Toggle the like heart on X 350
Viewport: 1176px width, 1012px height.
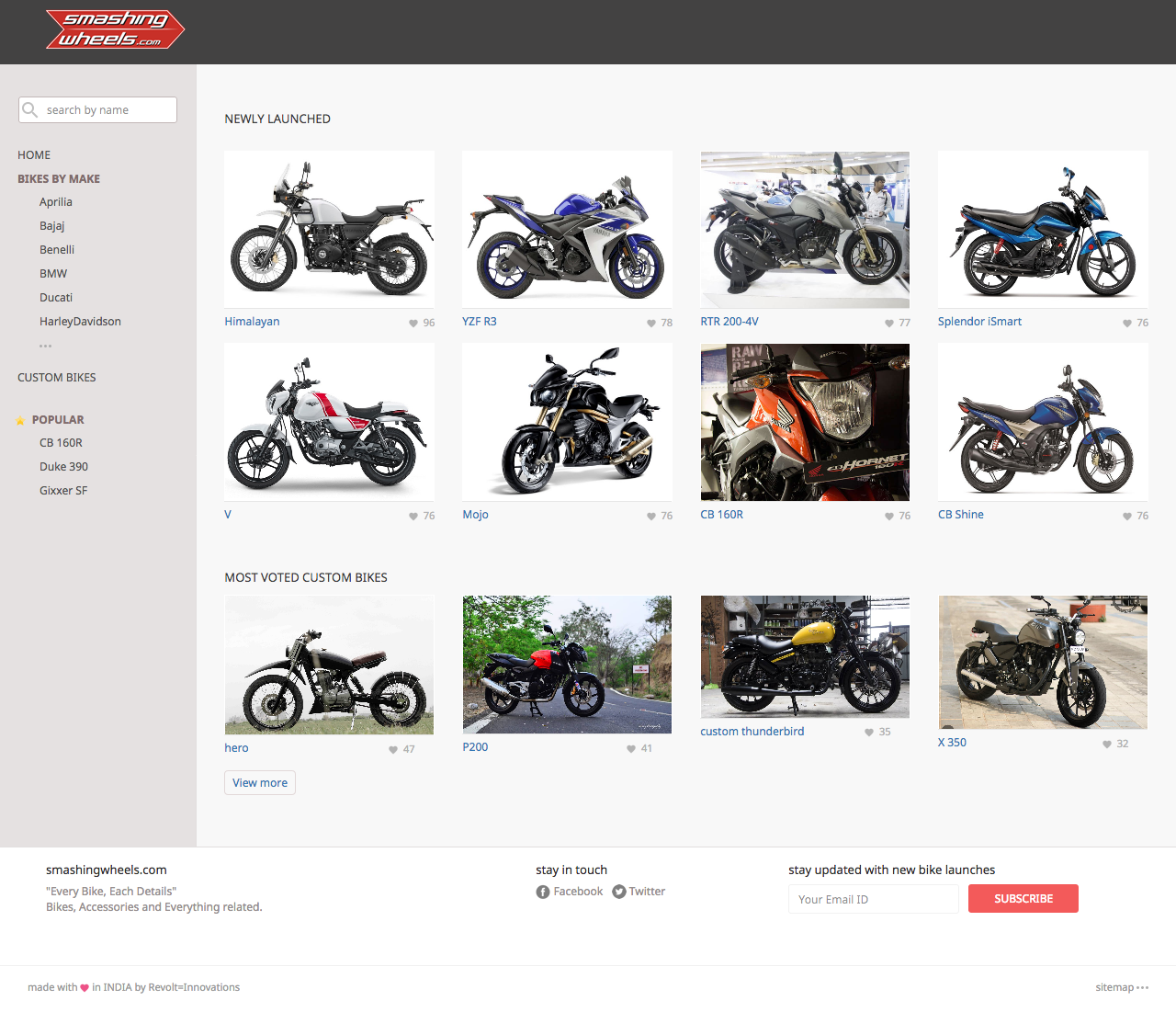click(1105, 744)
